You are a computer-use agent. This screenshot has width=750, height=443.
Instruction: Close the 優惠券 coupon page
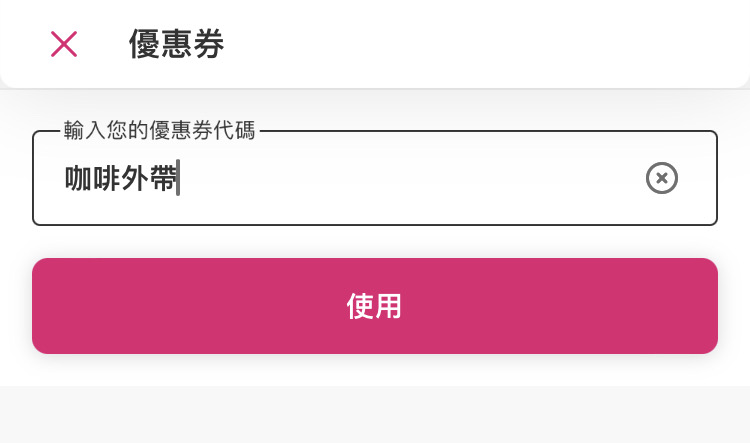coord(64,44)
